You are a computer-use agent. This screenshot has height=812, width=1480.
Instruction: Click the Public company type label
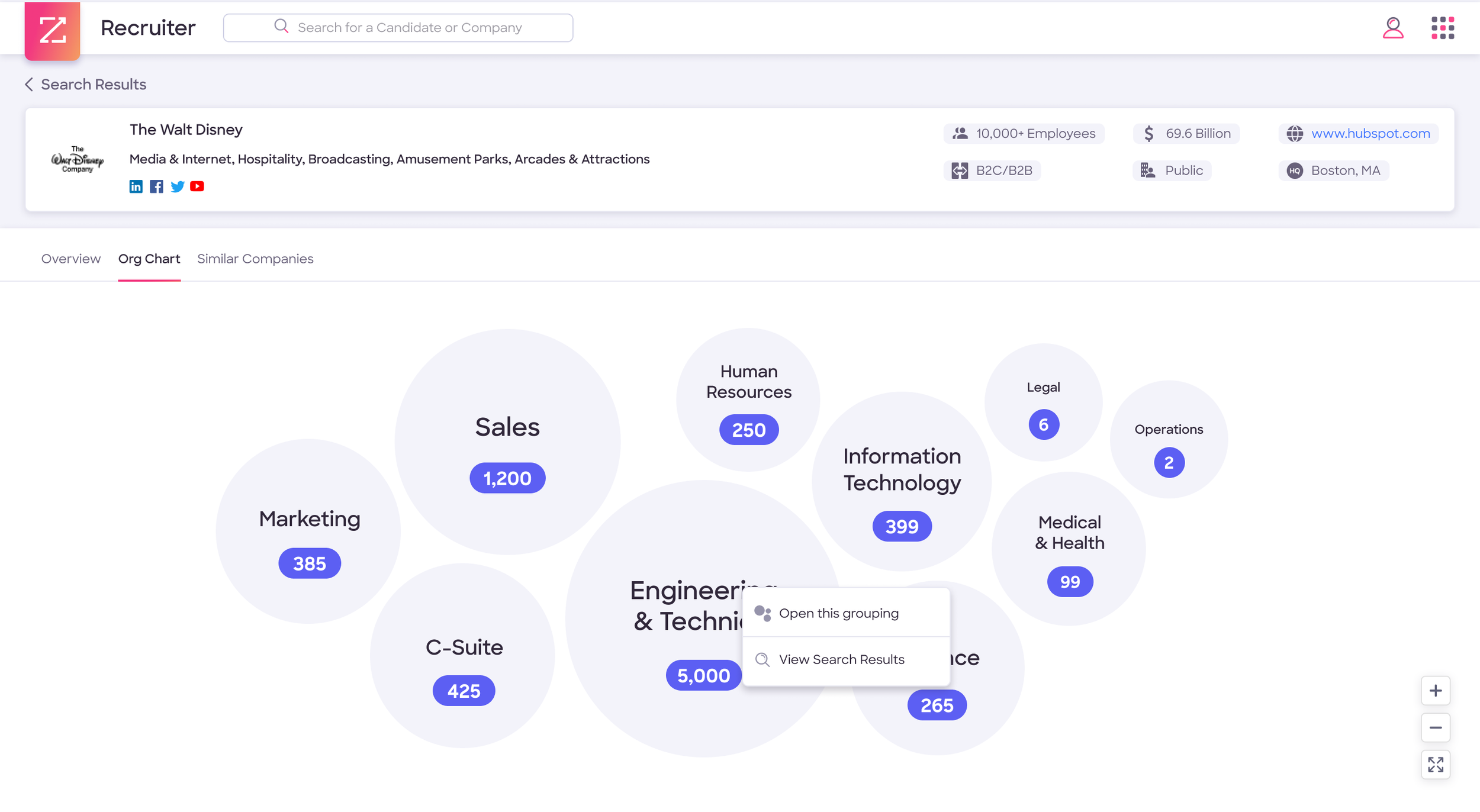[x=1183, y=170]
